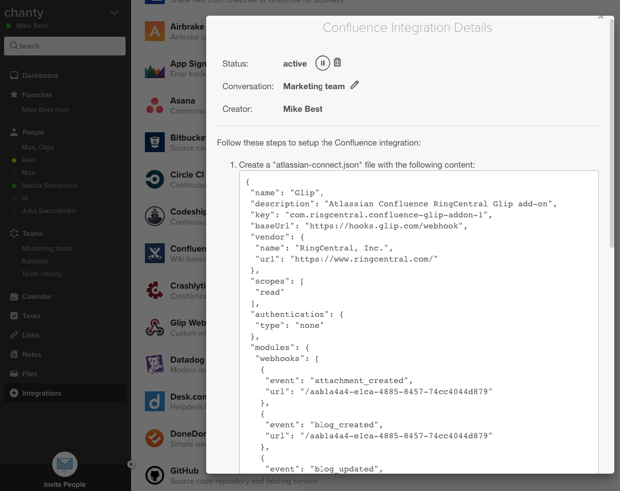Click the Confluence integration icon
This screenshot has height=491, width=620.
click(155, 253)
